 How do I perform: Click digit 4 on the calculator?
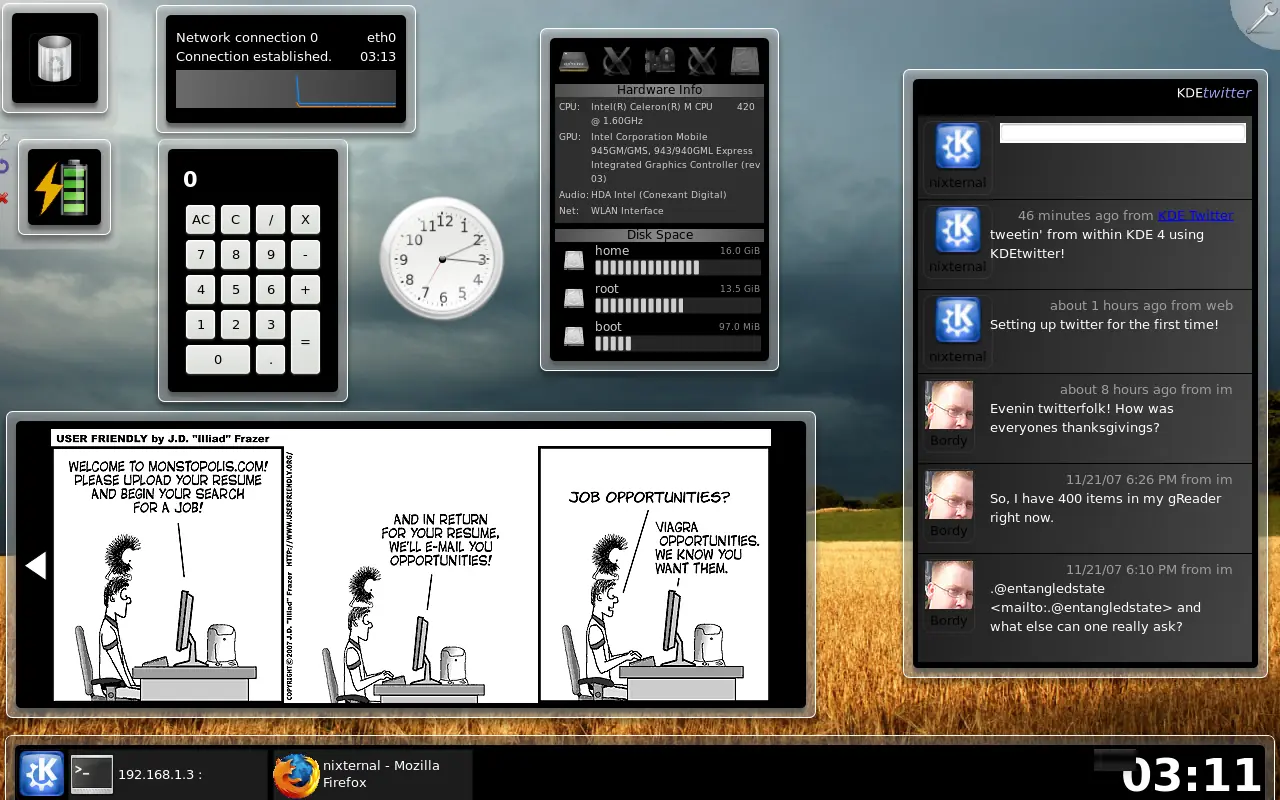[201, 290]
